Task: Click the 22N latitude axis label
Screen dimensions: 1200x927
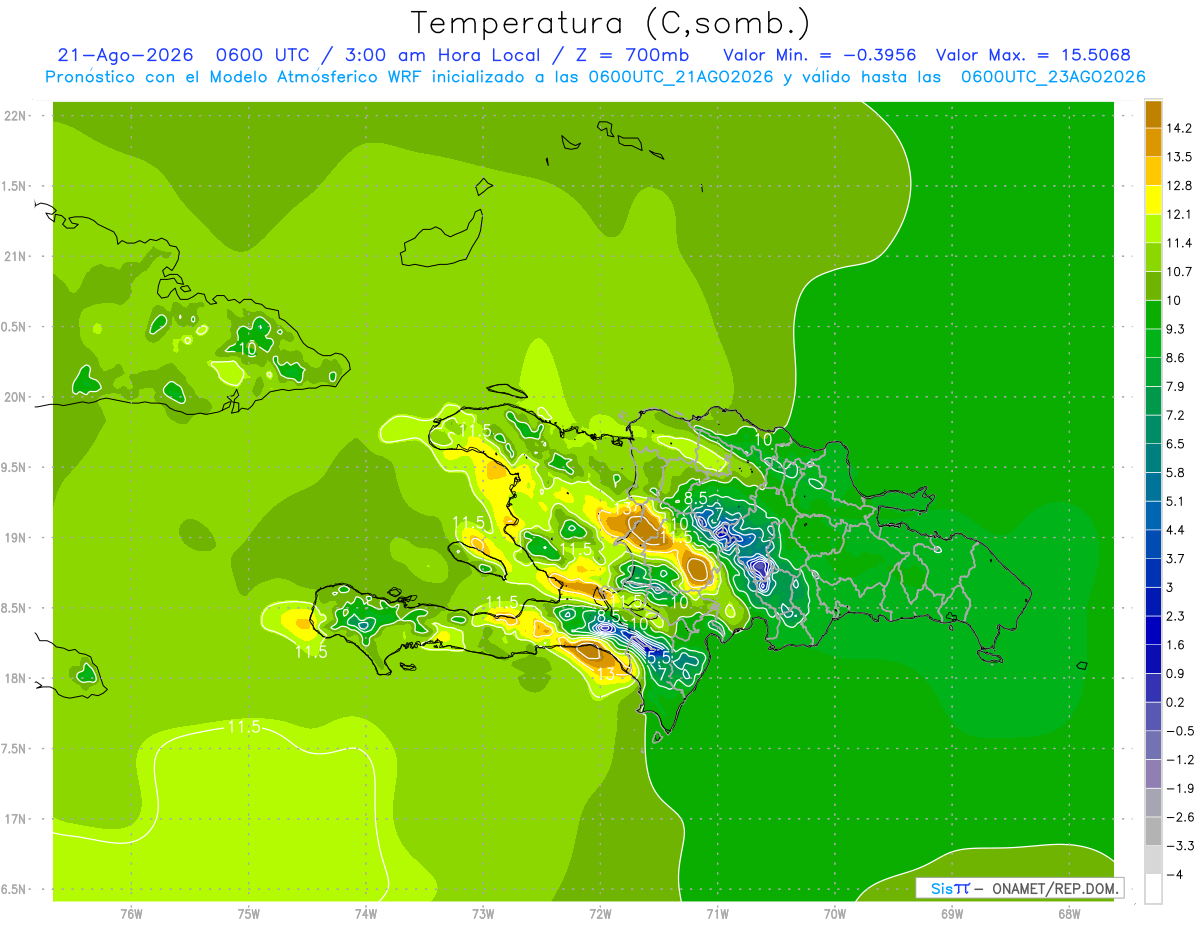Action: (x=17, y=116)
